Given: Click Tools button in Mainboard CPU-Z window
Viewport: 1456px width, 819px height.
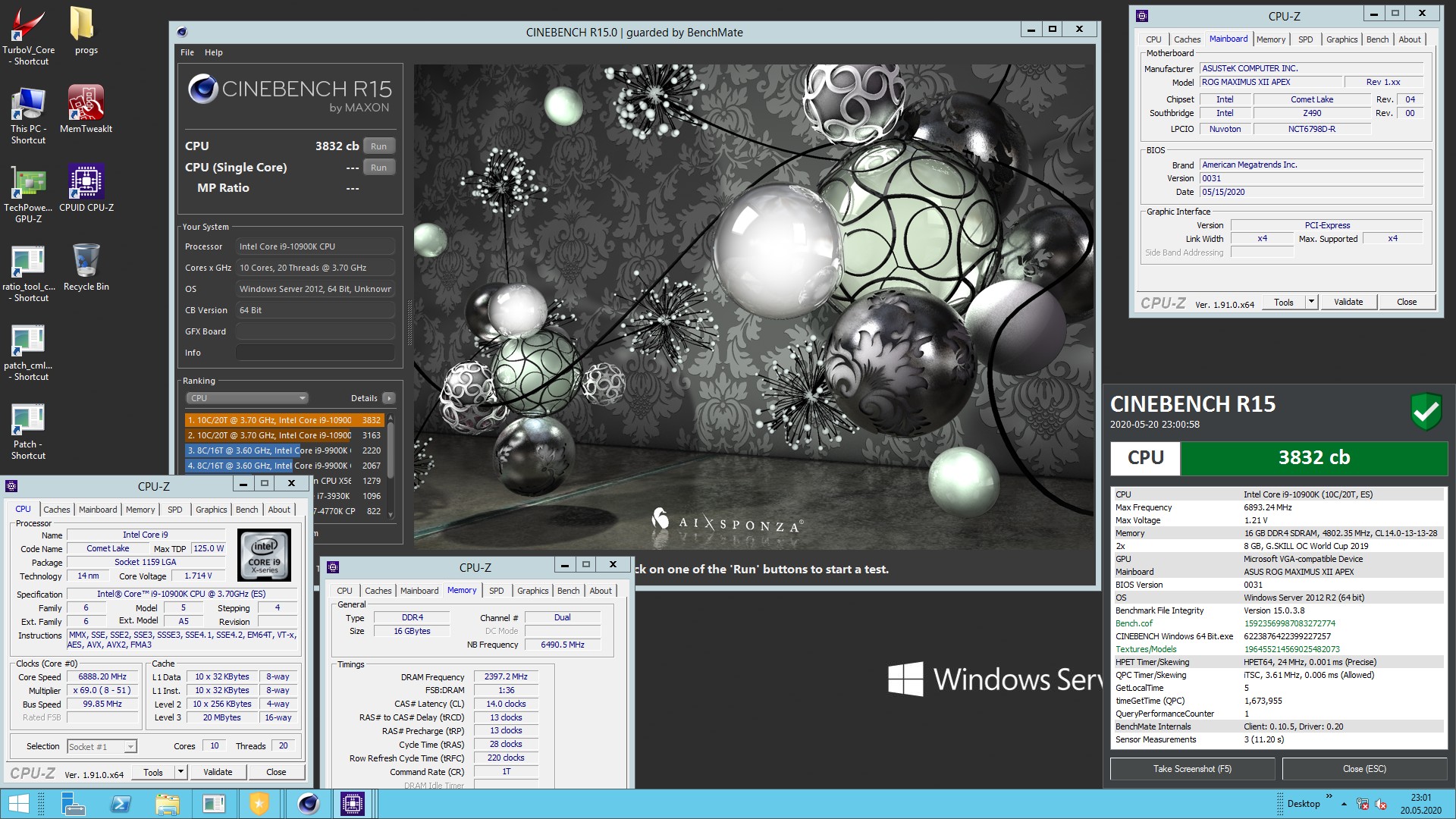Looking at the screenshot, I should pos(1284,302).
